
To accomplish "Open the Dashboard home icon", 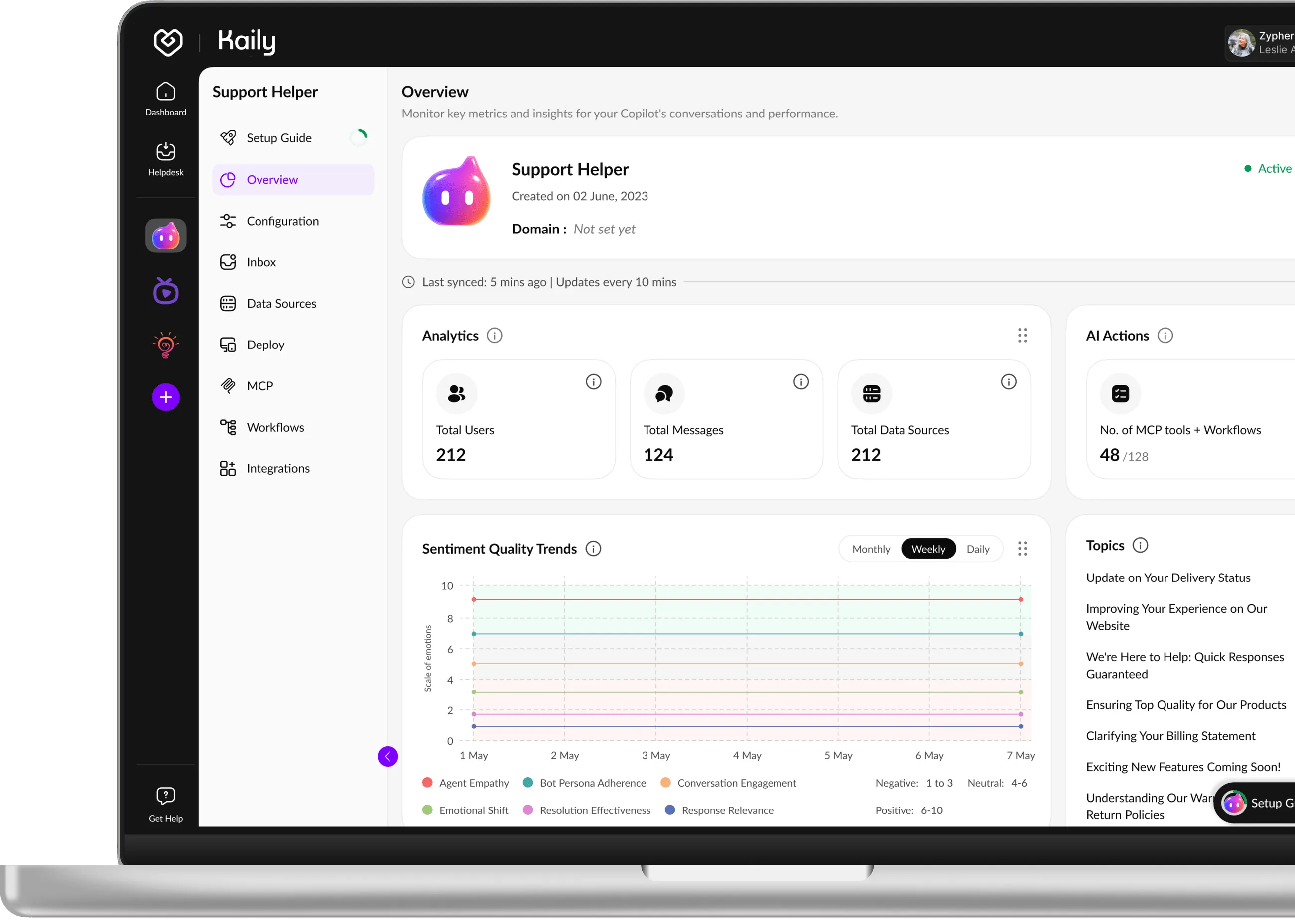I will click(166, 92).
